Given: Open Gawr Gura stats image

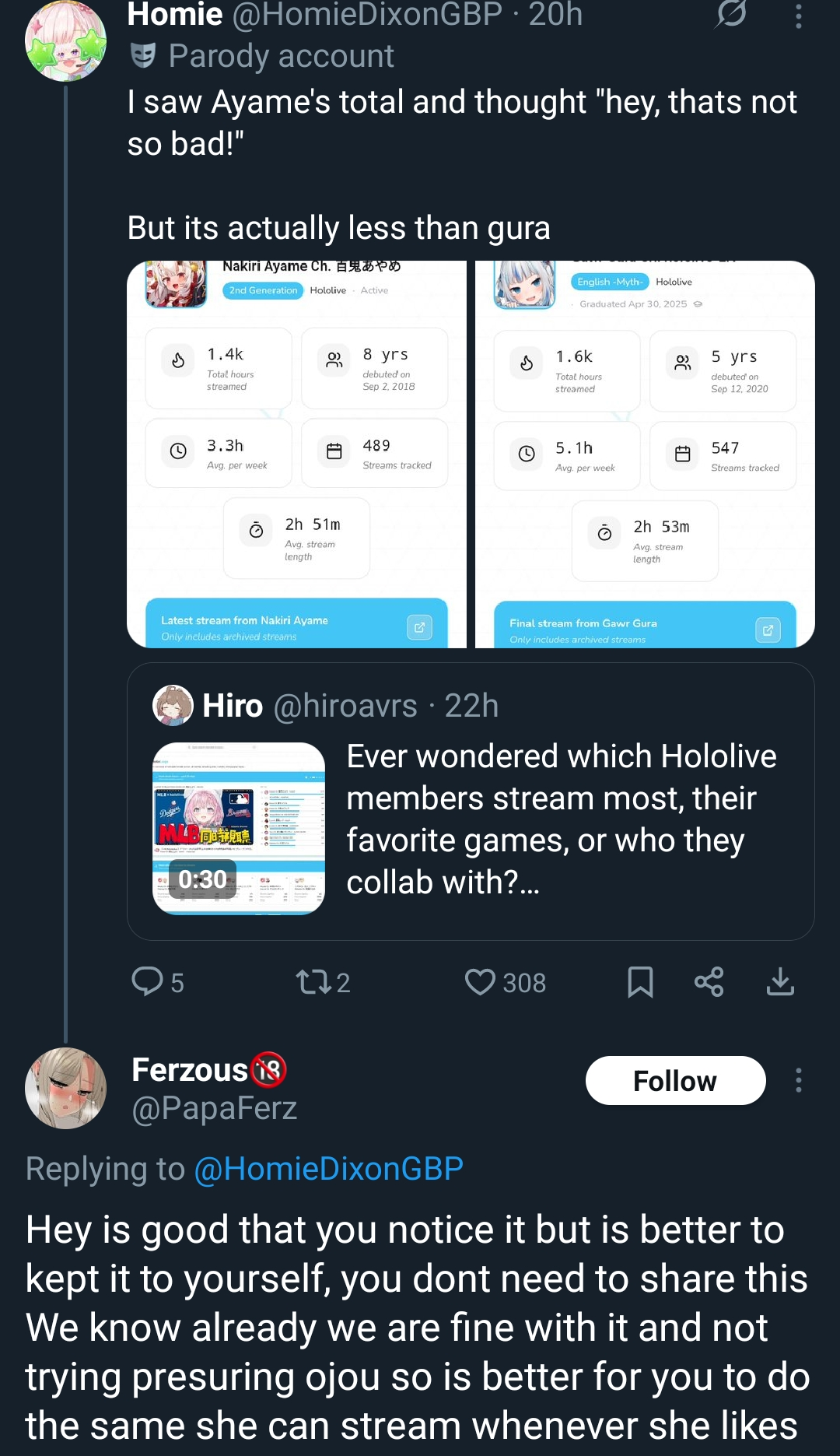Looking at the screenshot, I should 645,454.
